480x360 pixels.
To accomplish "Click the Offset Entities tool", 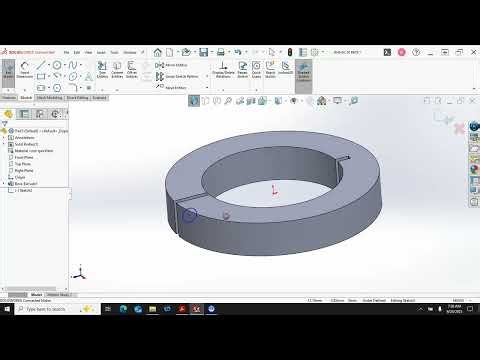I will click(132, 70).
